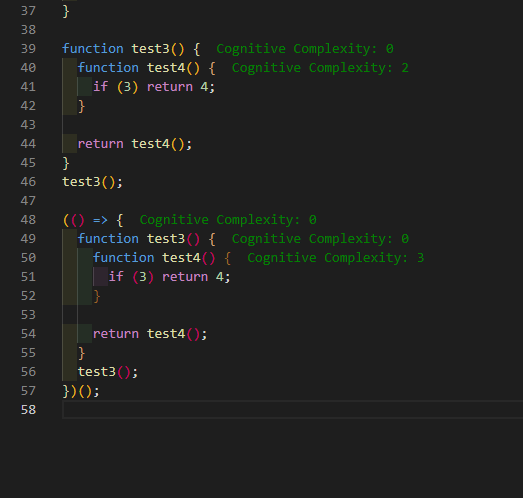Click 'Cognitive Complexity: 0' on line 48

click(228, 220)
